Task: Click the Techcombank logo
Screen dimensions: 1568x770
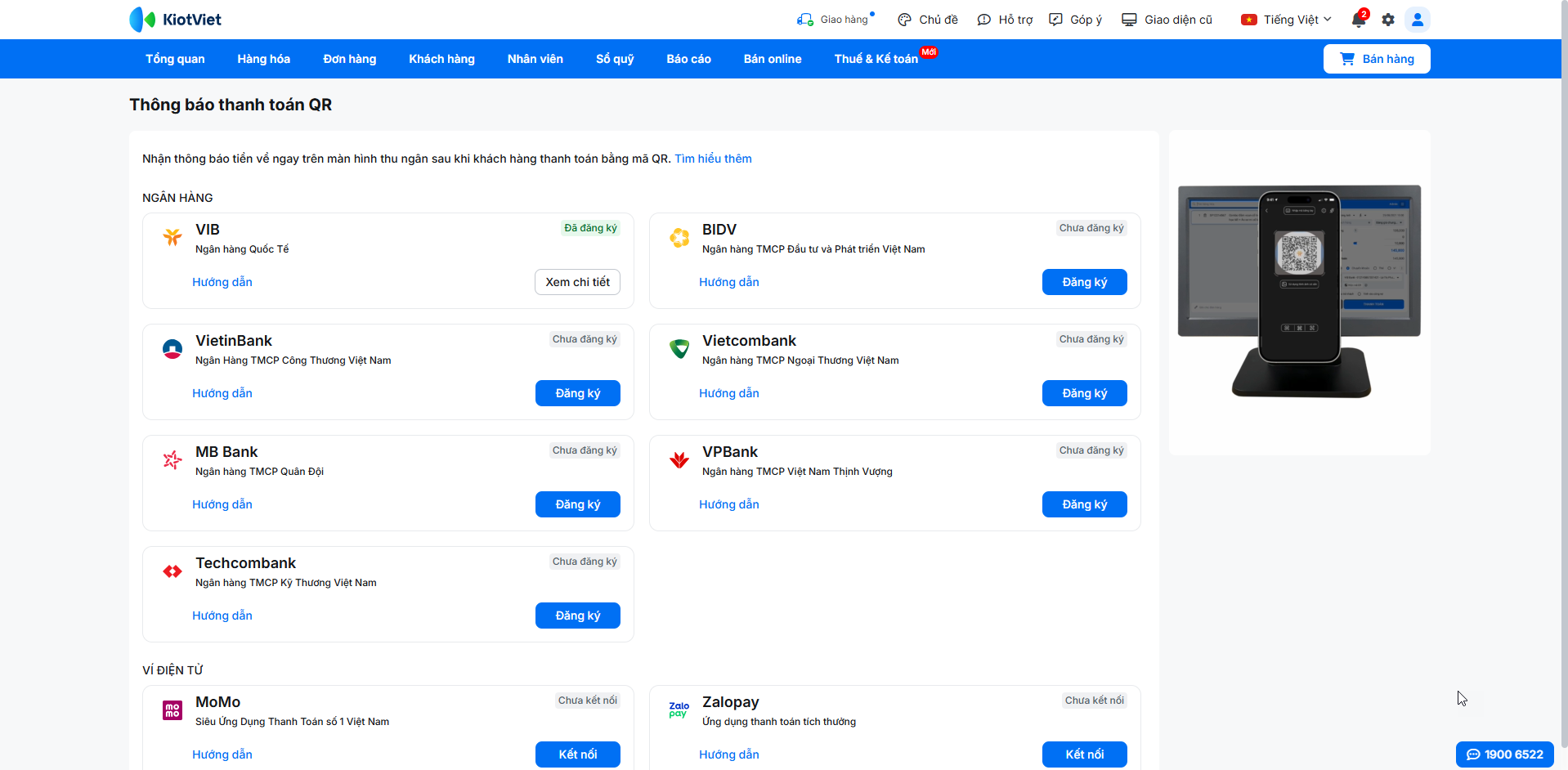Action: pyautogui.click(x=172, y=571)
